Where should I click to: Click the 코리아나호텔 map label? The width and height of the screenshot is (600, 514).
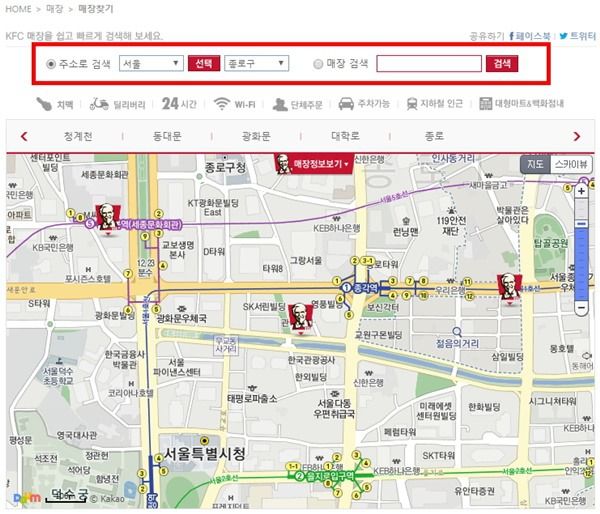pos(130,393)
